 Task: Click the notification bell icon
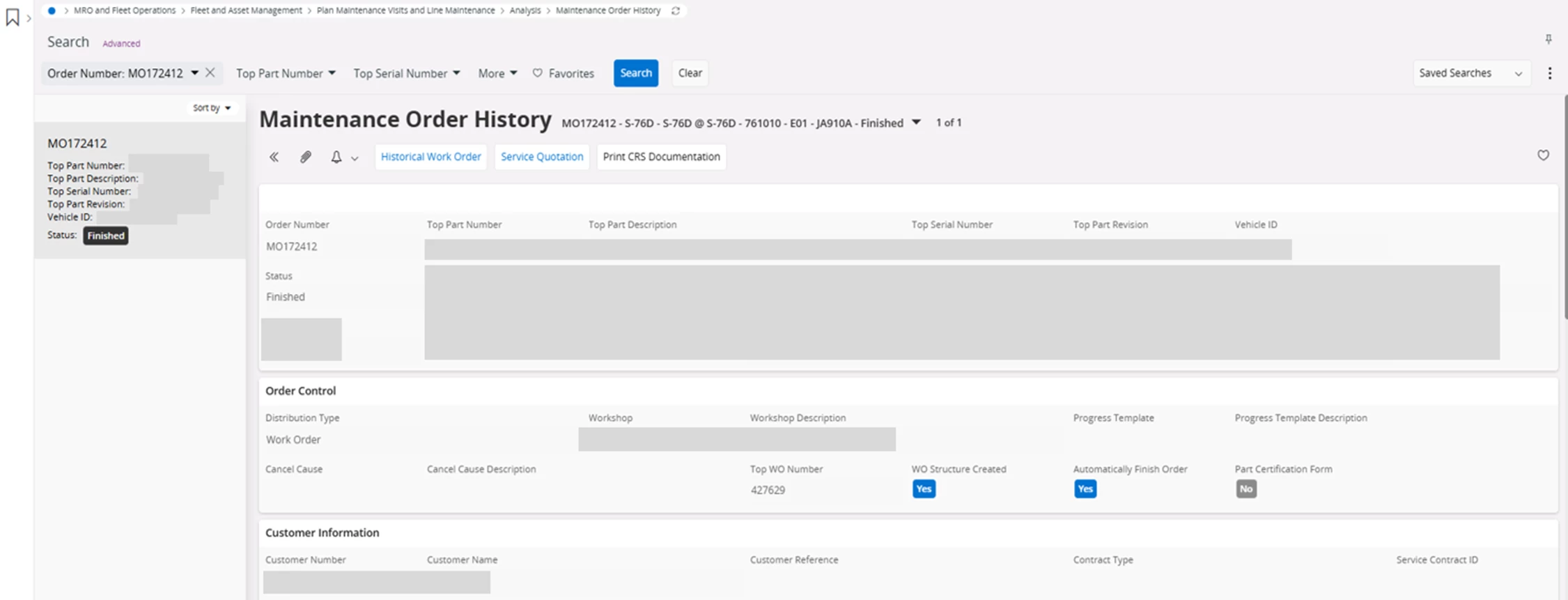(x=336, y=157)
